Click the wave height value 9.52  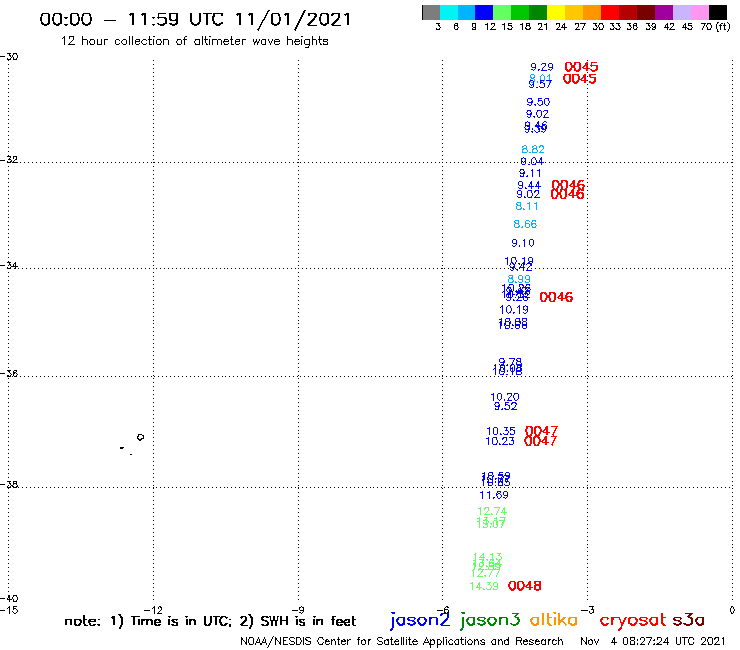[506, 406]
